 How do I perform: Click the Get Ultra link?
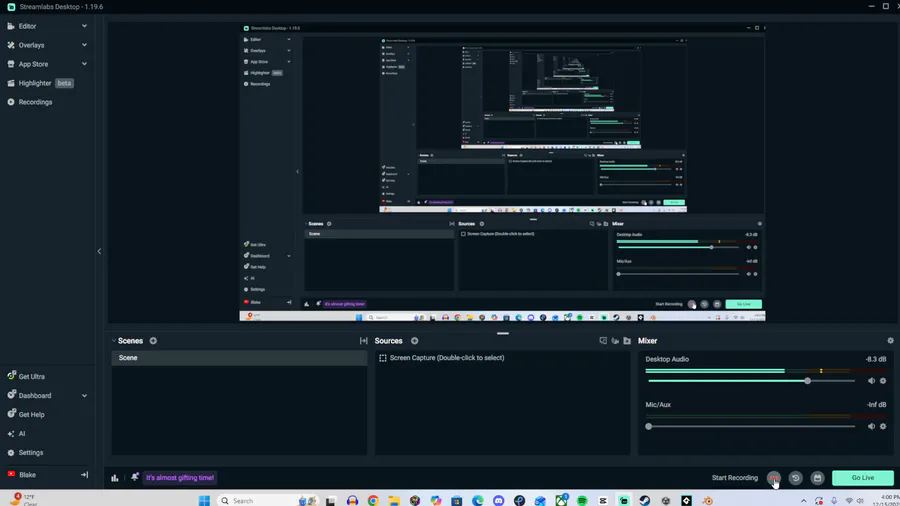(x=32, y=376)
